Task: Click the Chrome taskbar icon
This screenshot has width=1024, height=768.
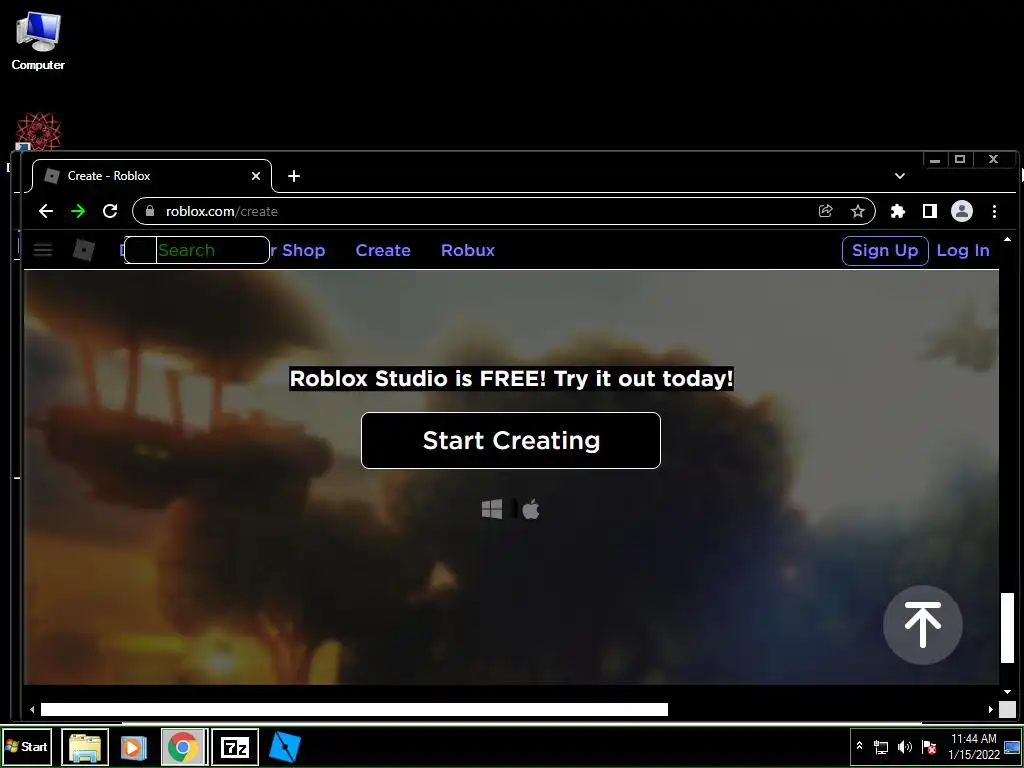Action: (x=184, y=747)
